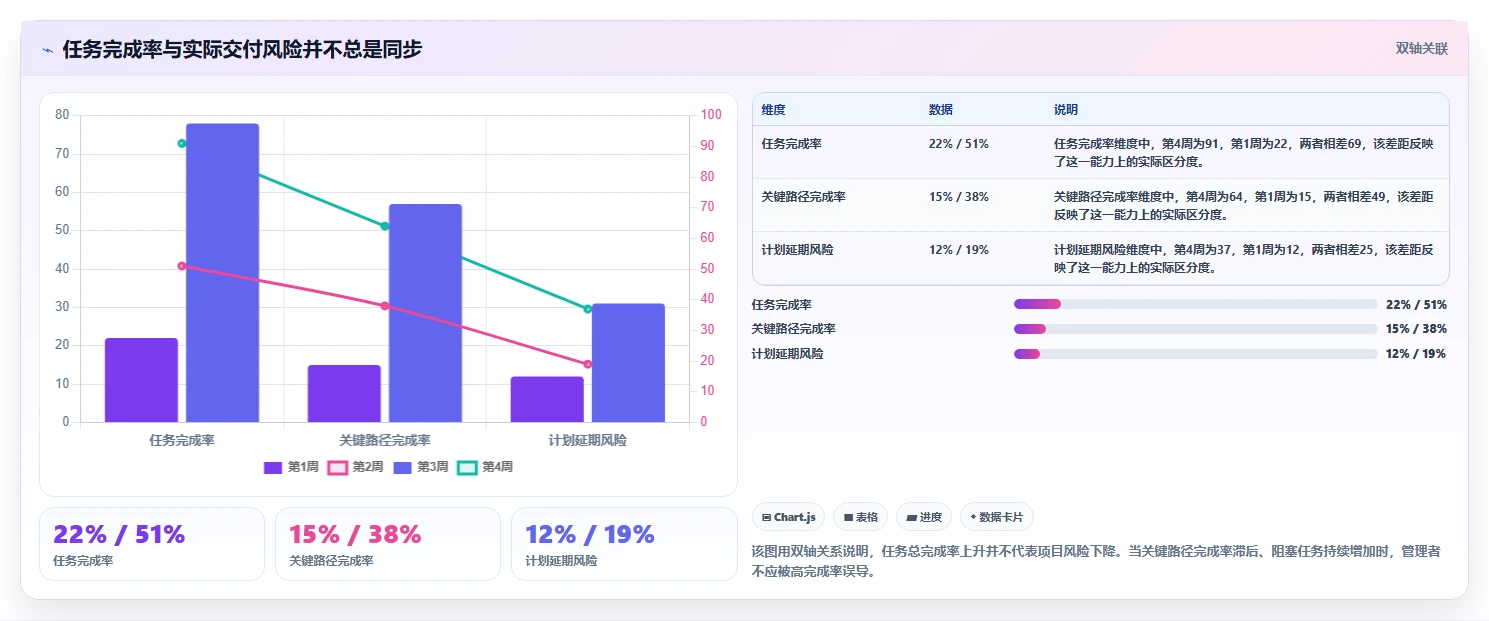Click the card title 任务完成率与实际交付风险并不总是同步
Screen dimensions: 1489x621
tap(242, 49)
